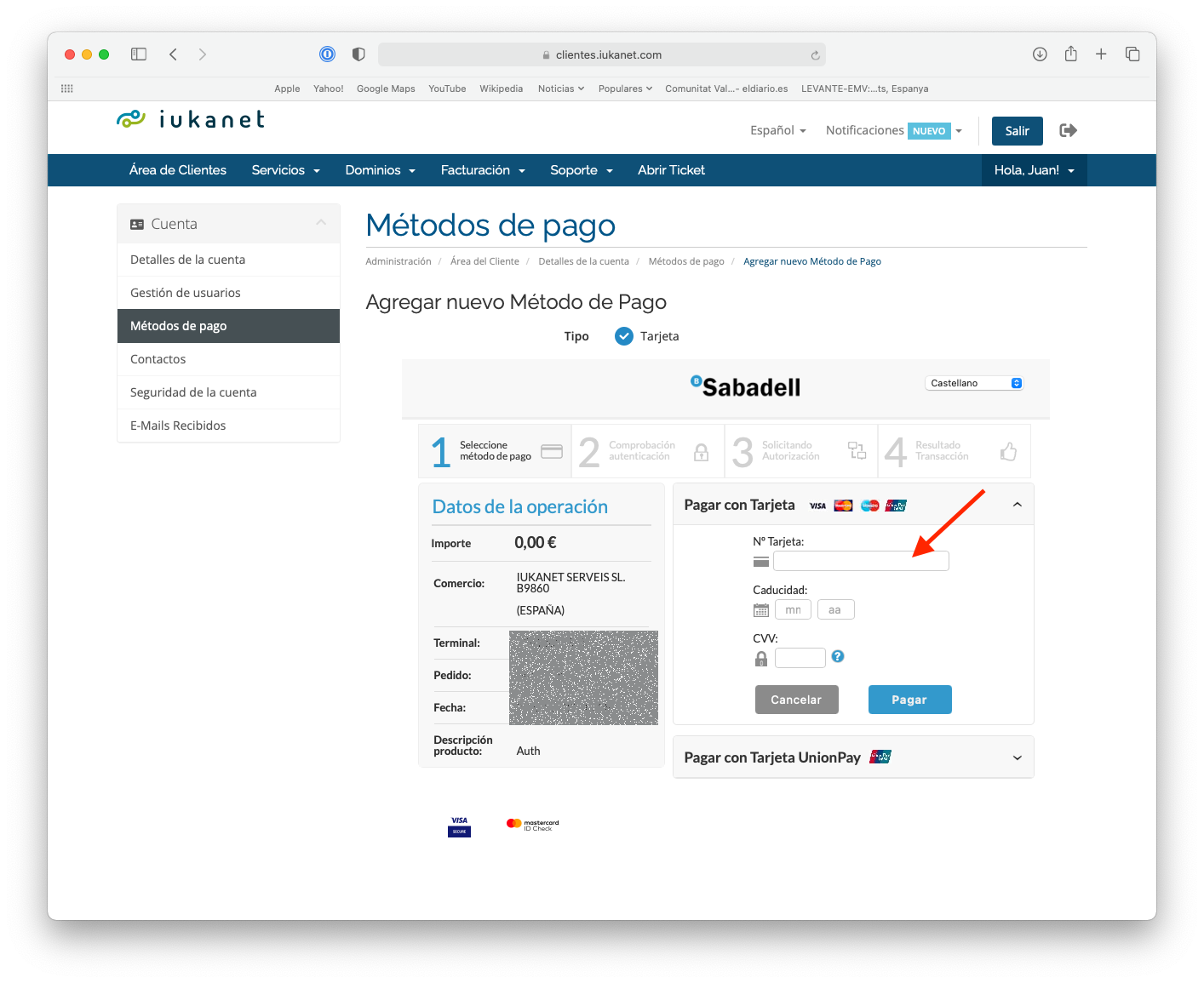The image size is (1204, 983).
Task: Open the privacy shield icon
Action: tap(358, 54)
